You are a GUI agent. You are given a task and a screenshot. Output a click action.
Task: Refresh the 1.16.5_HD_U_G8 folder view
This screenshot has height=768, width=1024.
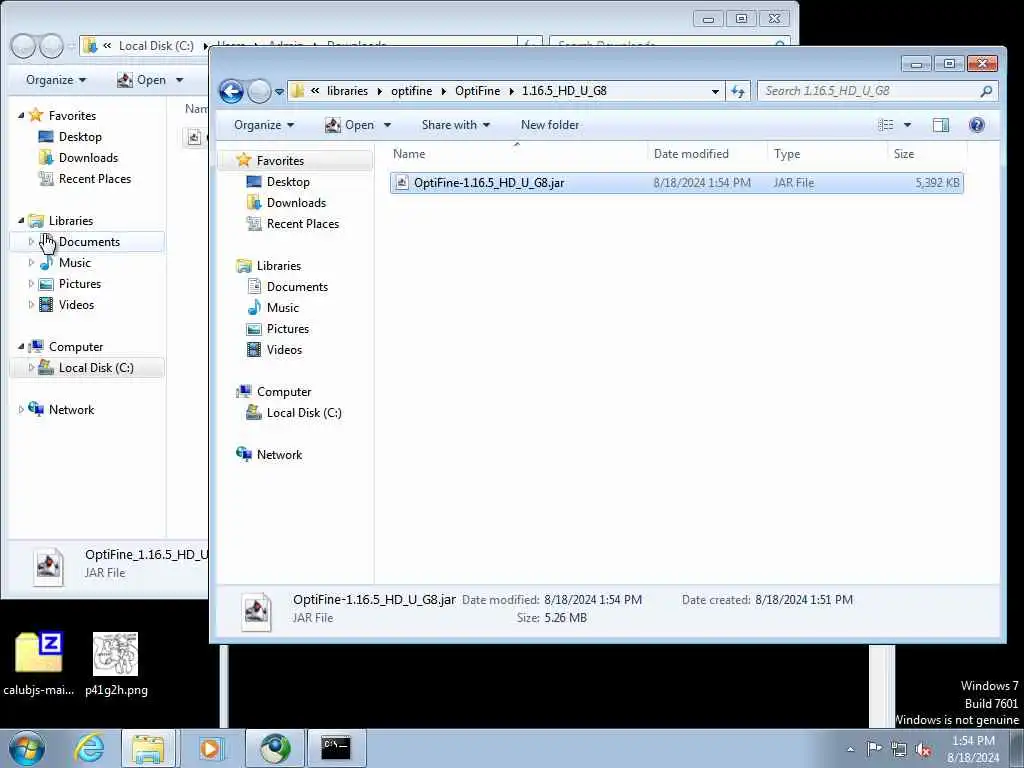(738, 91)
